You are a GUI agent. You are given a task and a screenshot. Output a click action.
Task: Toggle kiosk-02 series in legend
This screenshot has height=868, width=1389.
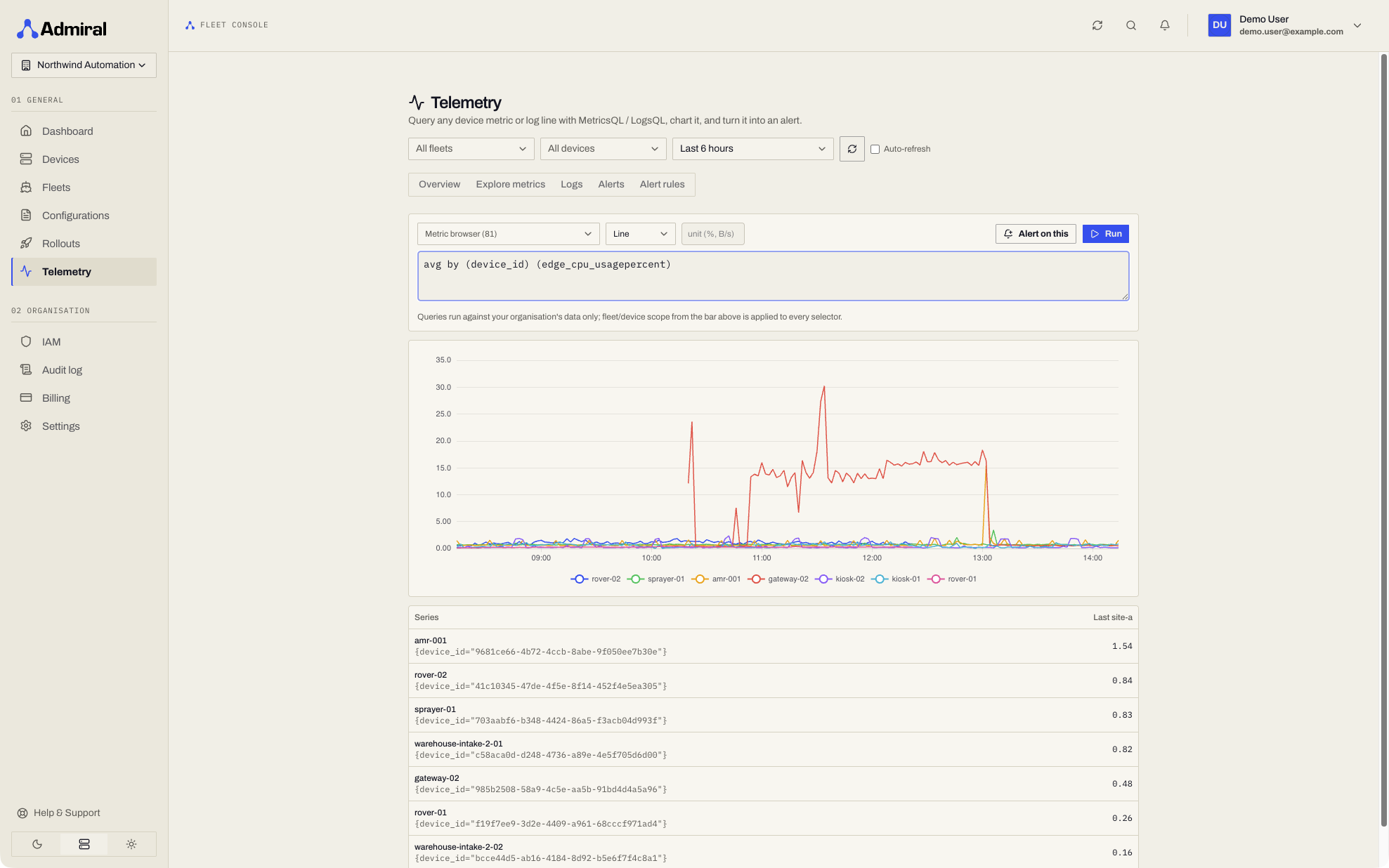click(840, 579)
